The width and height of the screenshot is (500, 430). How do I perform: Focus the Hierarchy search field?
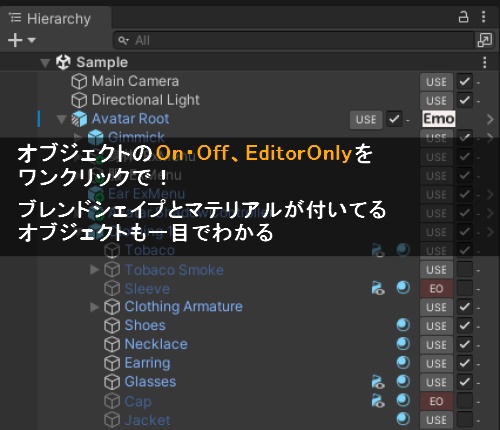293,40
